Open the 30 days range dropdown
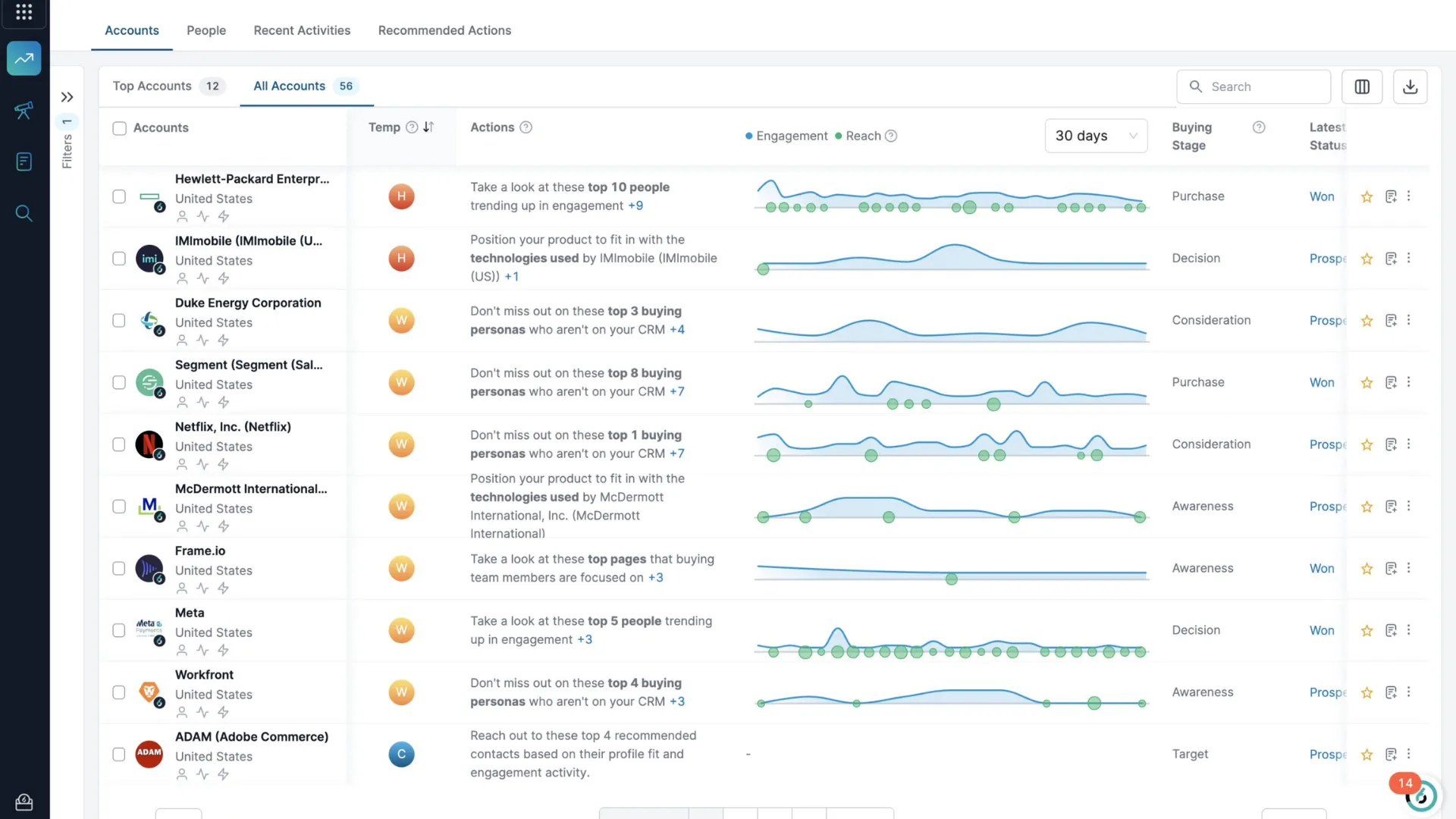Screen dimensions: 1456x819 1095,136
